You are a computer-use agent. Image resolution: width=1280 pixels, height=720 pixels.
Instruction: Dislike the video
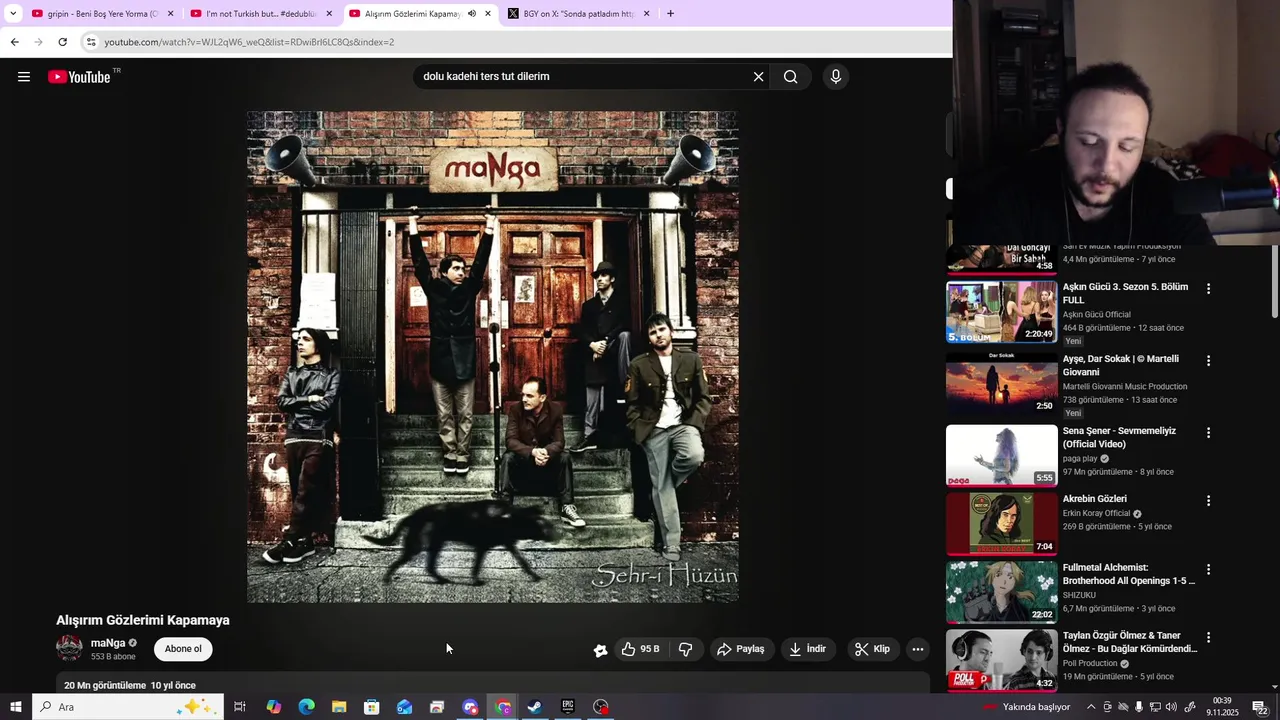point(685,649)
